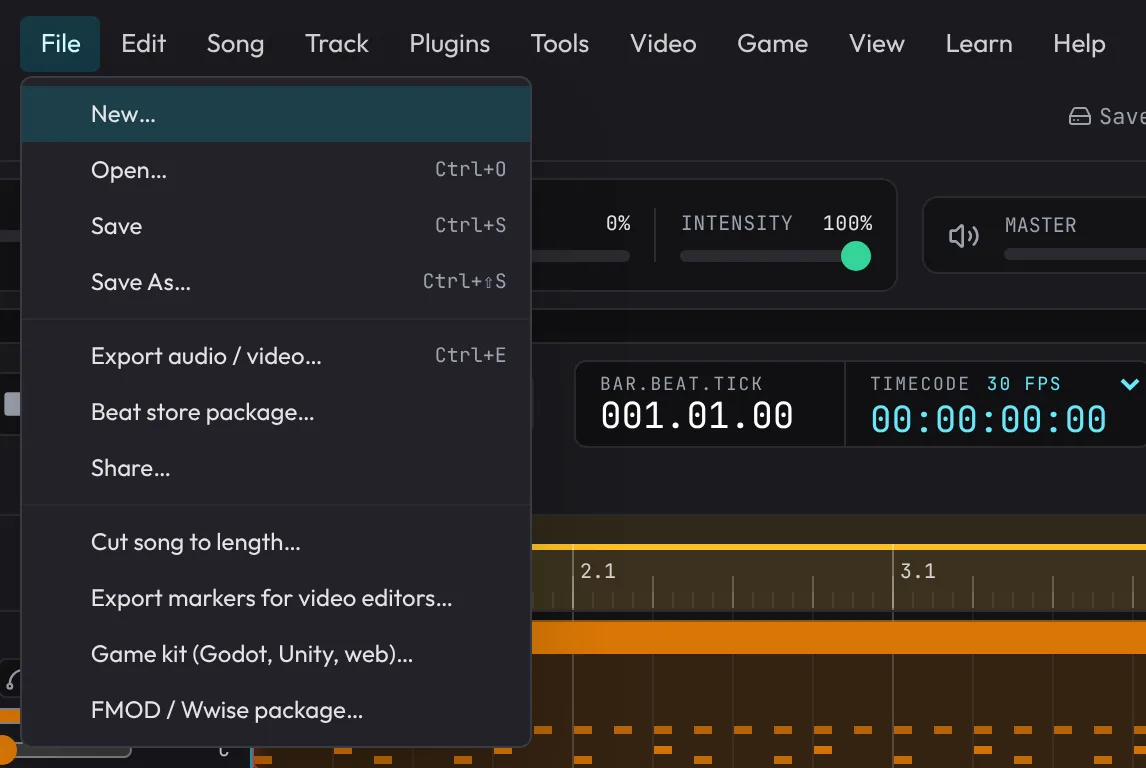Click the Master volume slider track
Screen dimensions: 1146x768
click(1075, 254)
